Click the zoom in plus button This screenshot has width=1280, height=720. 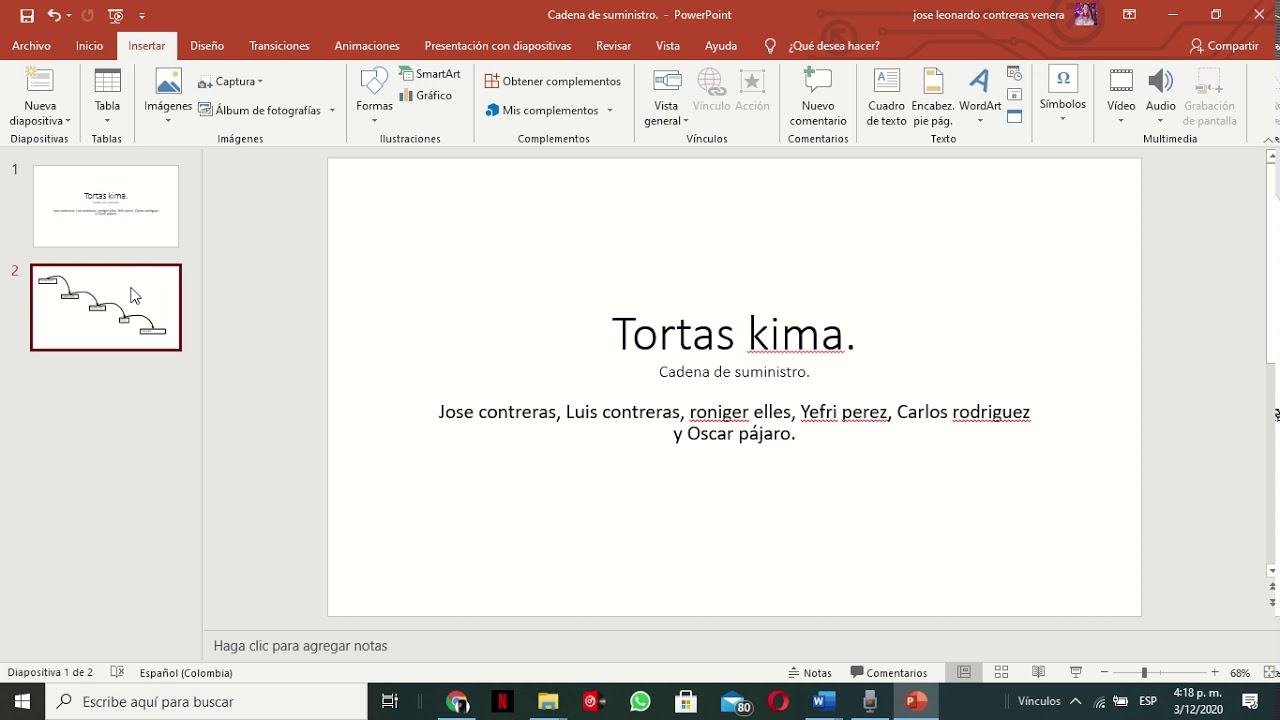(1215, 673)
